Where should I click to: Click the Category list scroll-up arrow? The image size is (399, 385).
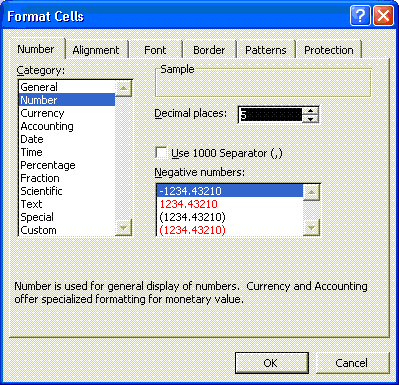(123, 89)
